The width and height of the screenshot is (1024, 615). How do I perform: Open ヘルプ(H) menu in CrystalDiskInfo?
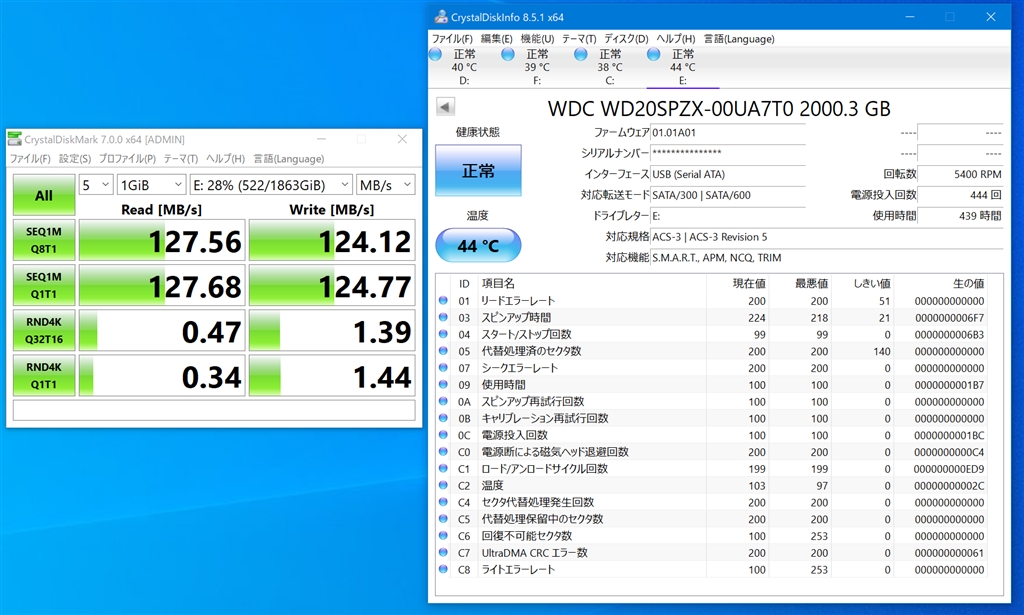676,39
